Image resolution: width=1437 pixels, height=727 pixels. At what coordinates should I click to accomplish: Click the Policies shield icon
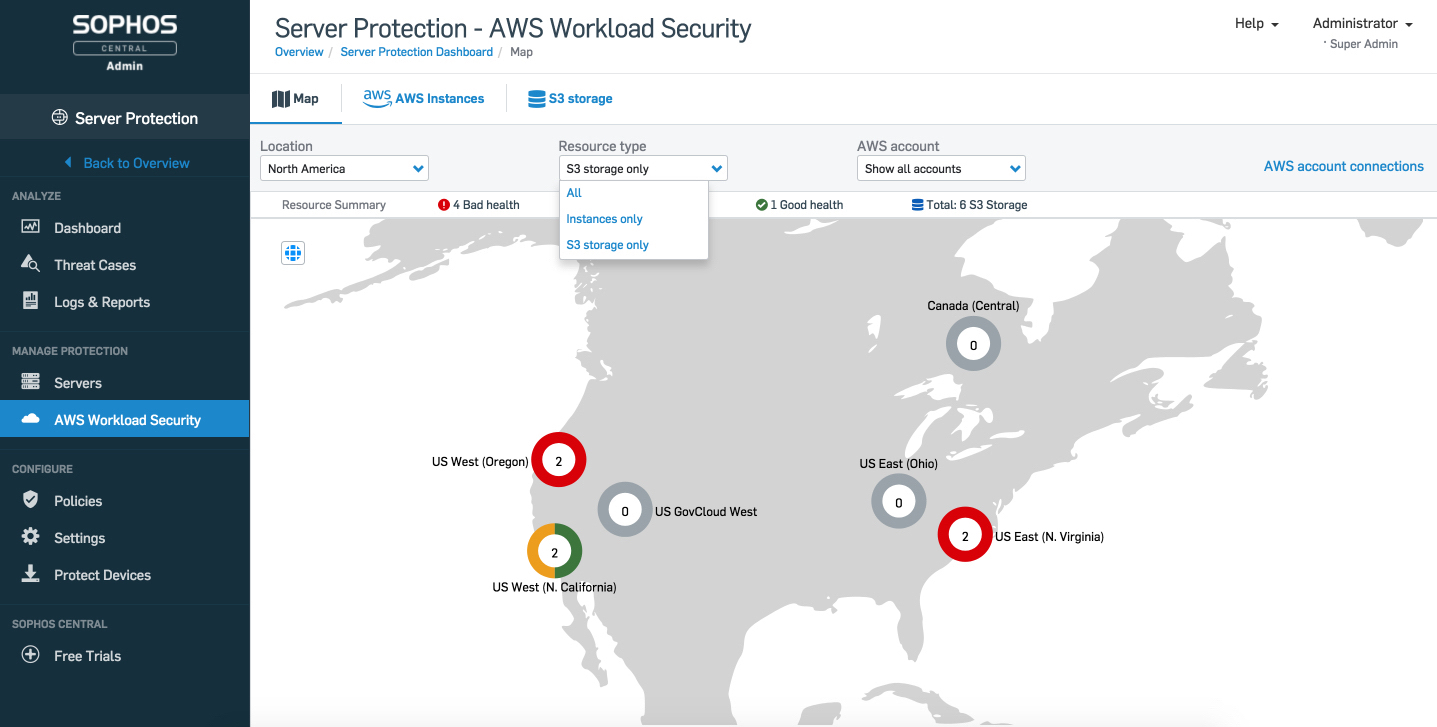[30, 500]
